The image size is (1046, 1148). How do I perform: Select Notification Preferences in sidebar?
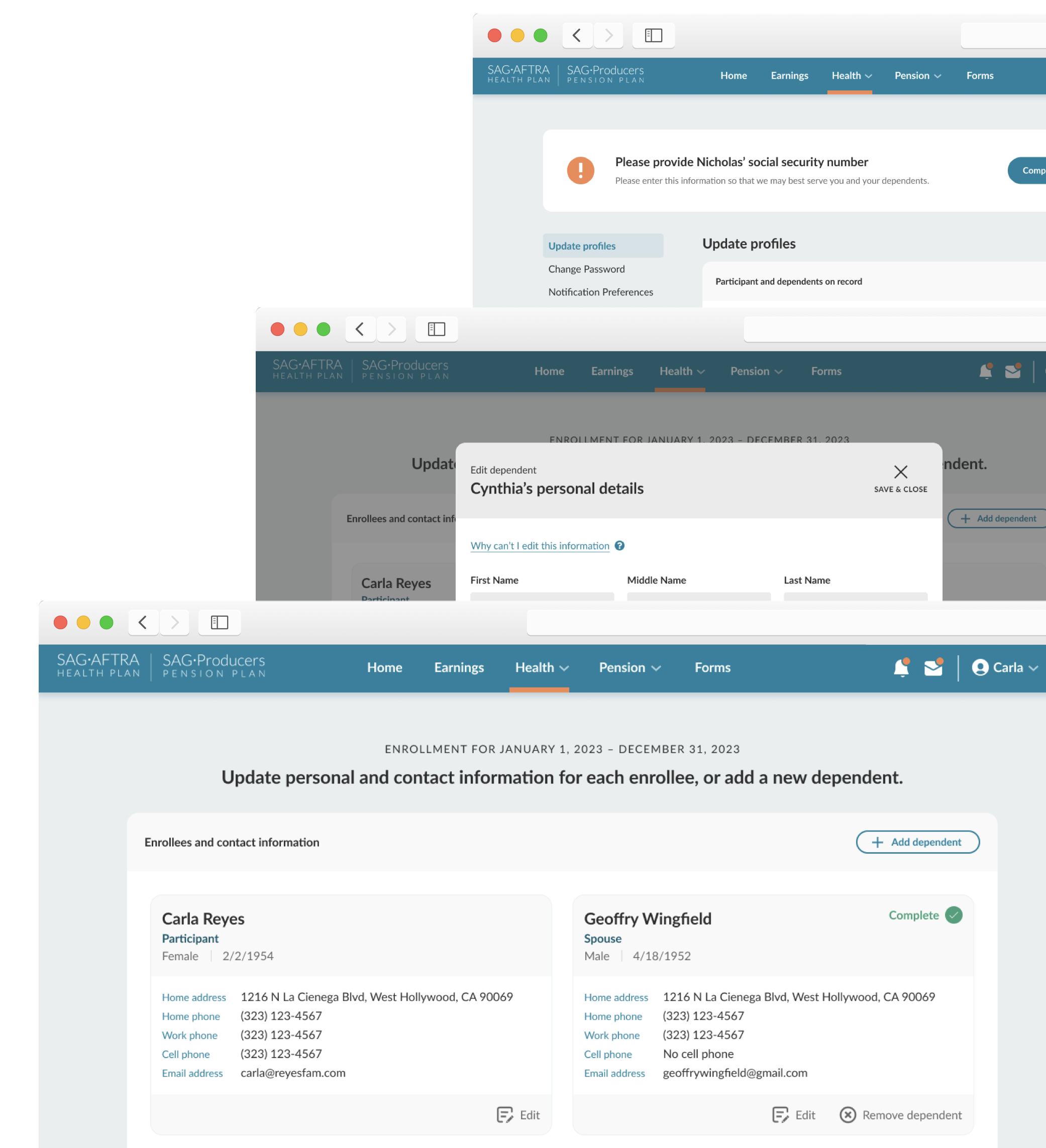point(600,292)
